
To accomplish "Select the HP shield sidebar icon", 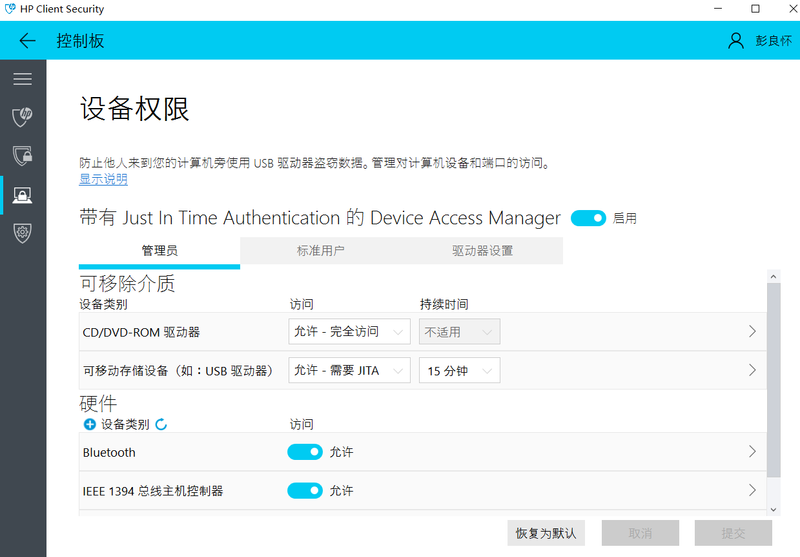I will coord(22,117).
